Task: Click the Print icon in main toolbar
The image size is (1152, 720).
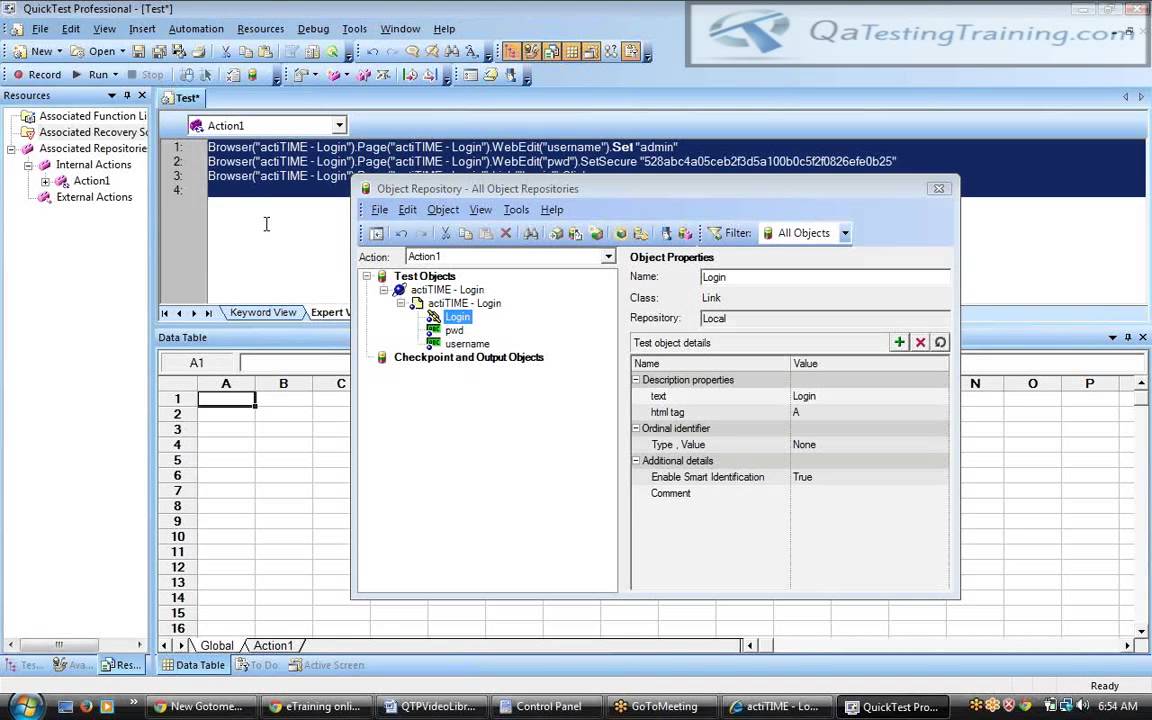Action: tap(198, 51)
